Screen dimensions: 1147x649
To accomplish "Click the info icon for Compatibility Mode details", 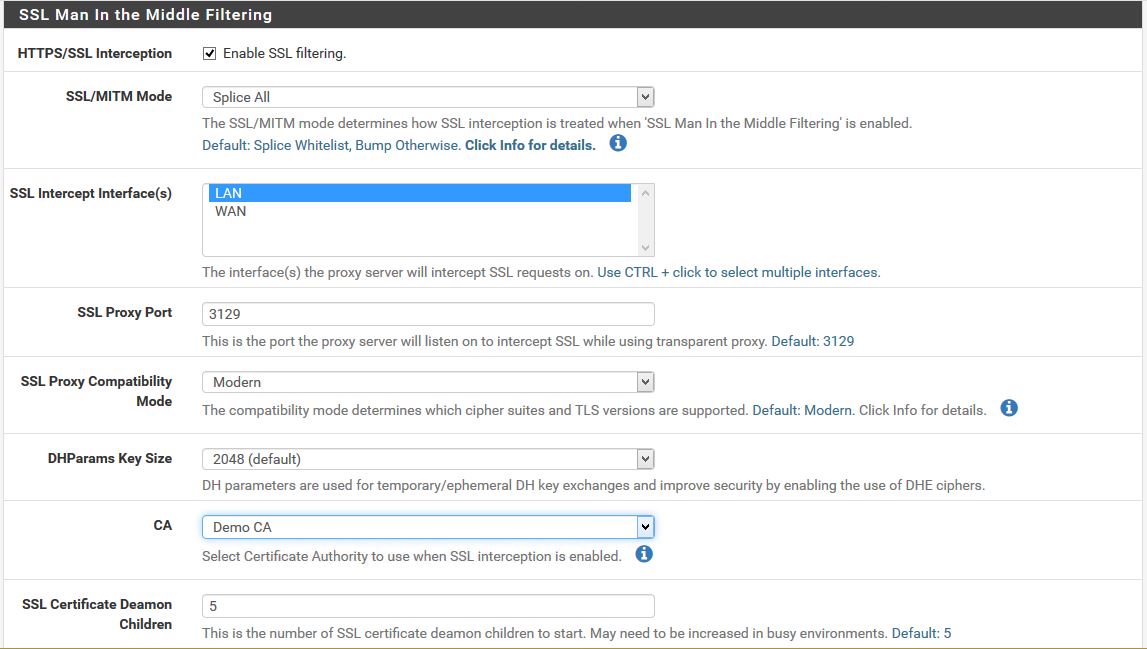I will [1009, 408].
